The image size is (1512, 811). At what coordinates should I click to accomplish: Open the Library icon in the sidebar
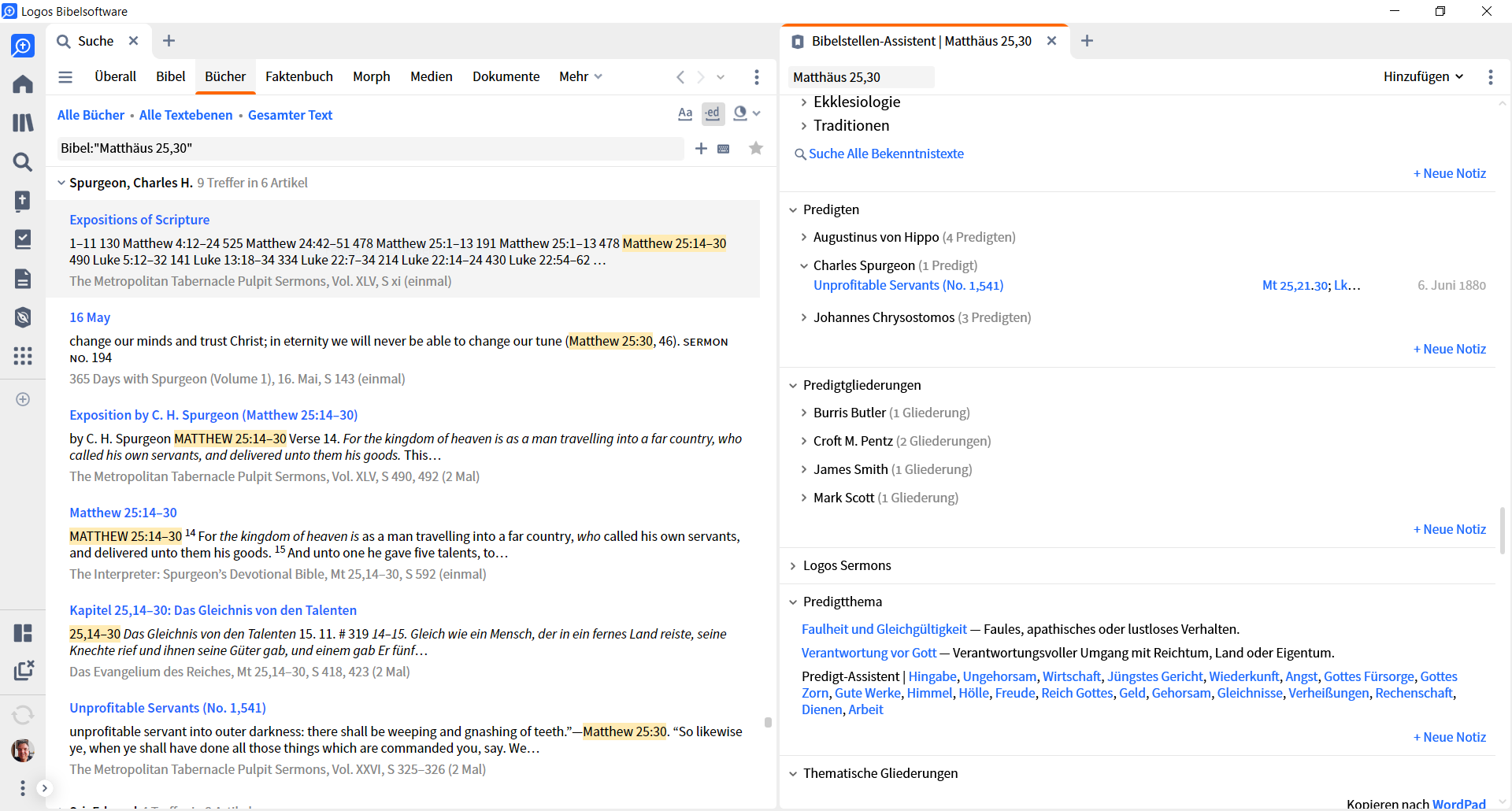[23, 123]
